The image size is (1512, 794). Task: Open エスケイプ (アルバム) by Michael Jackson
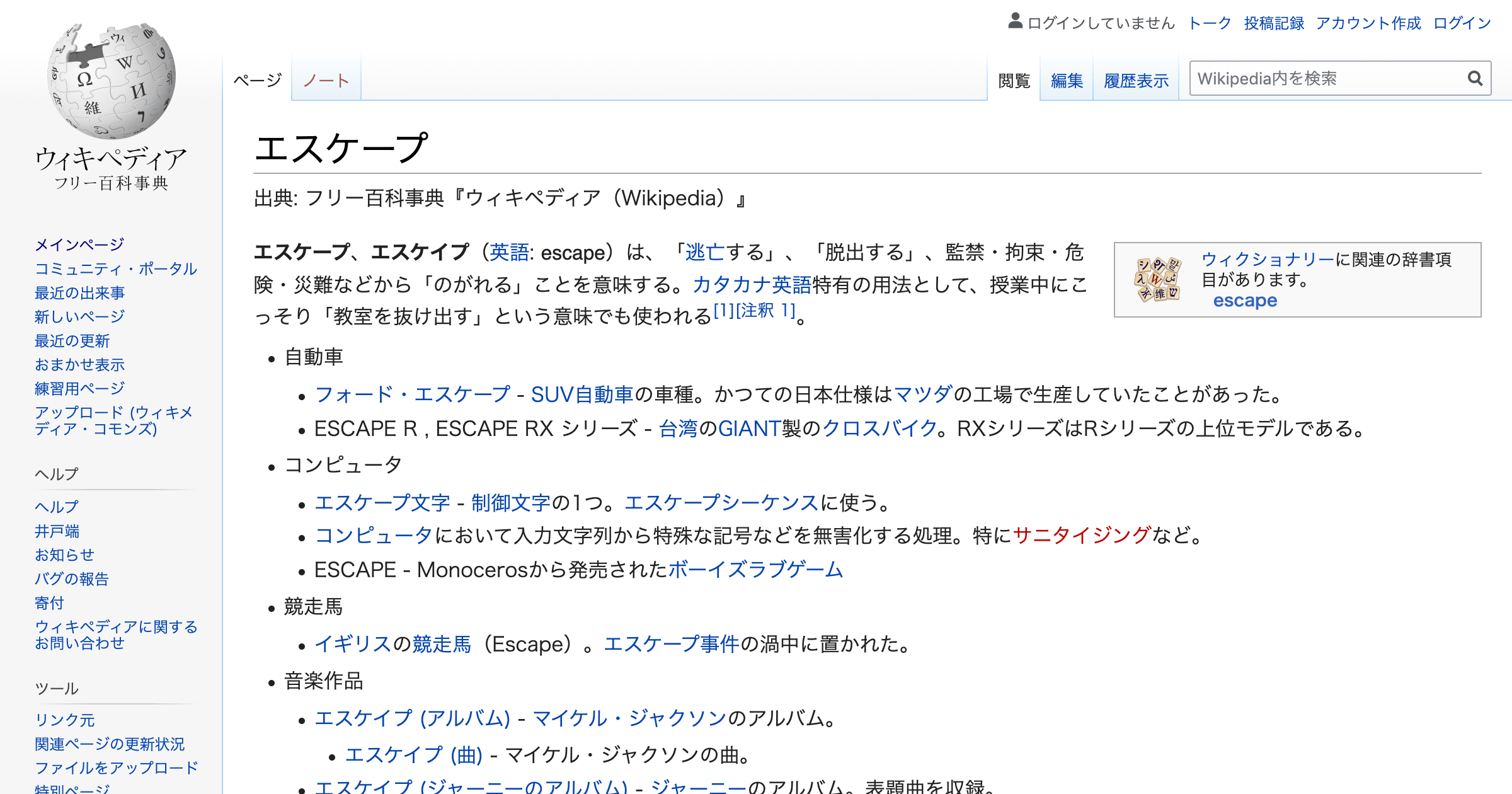click(415, 717)
